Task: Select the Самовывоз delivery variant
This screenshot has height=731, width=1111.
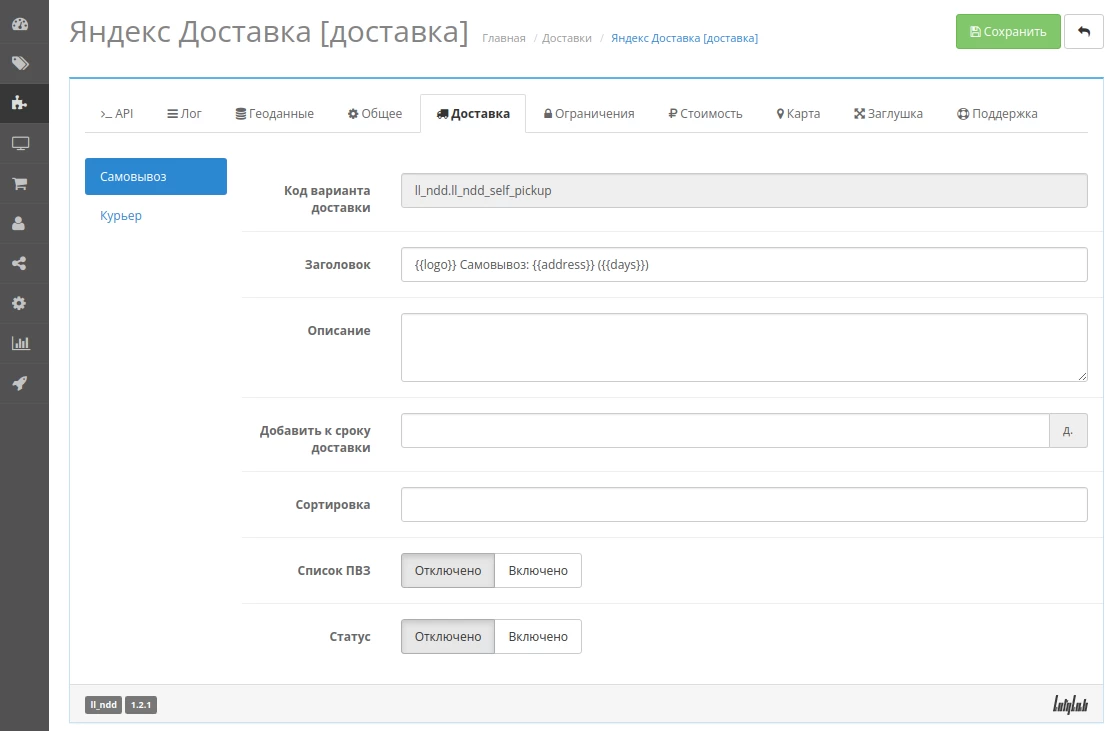Action: click(x=156, y=176)
